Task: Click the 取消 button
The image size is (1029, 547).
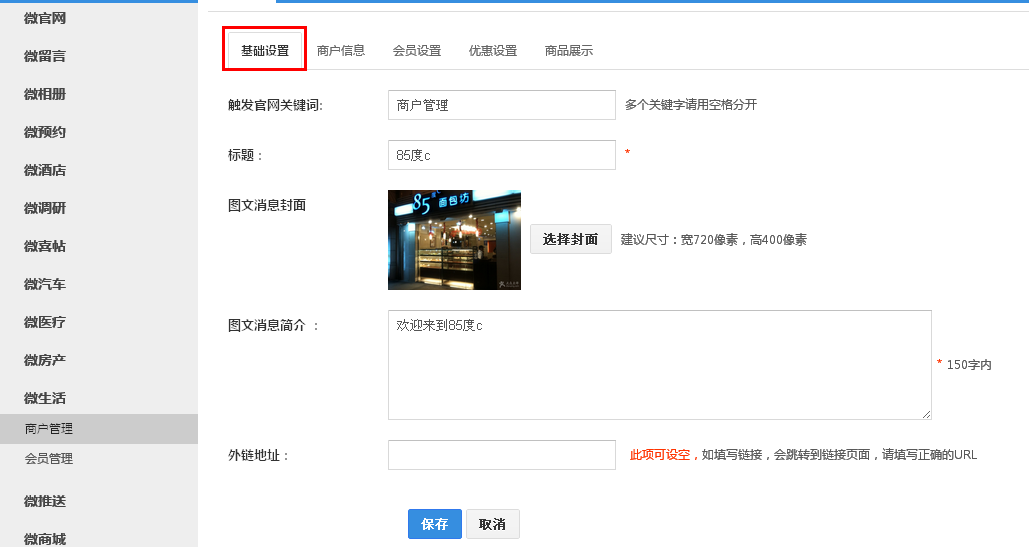Action: pos(492,524)
